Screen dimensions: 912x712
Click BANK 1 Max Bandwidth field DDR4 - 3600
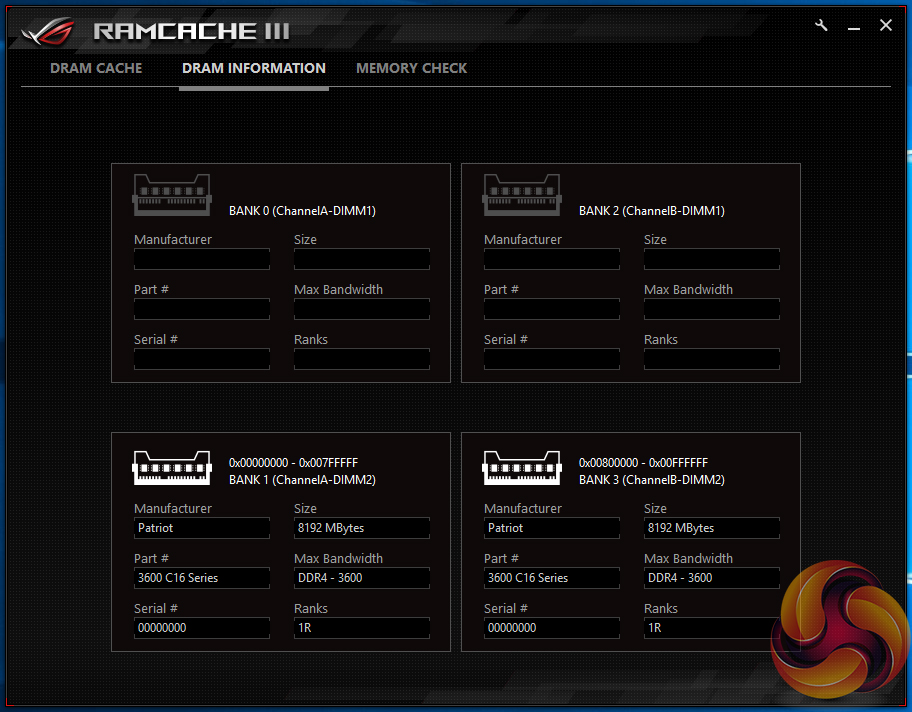tap(362, 578)
